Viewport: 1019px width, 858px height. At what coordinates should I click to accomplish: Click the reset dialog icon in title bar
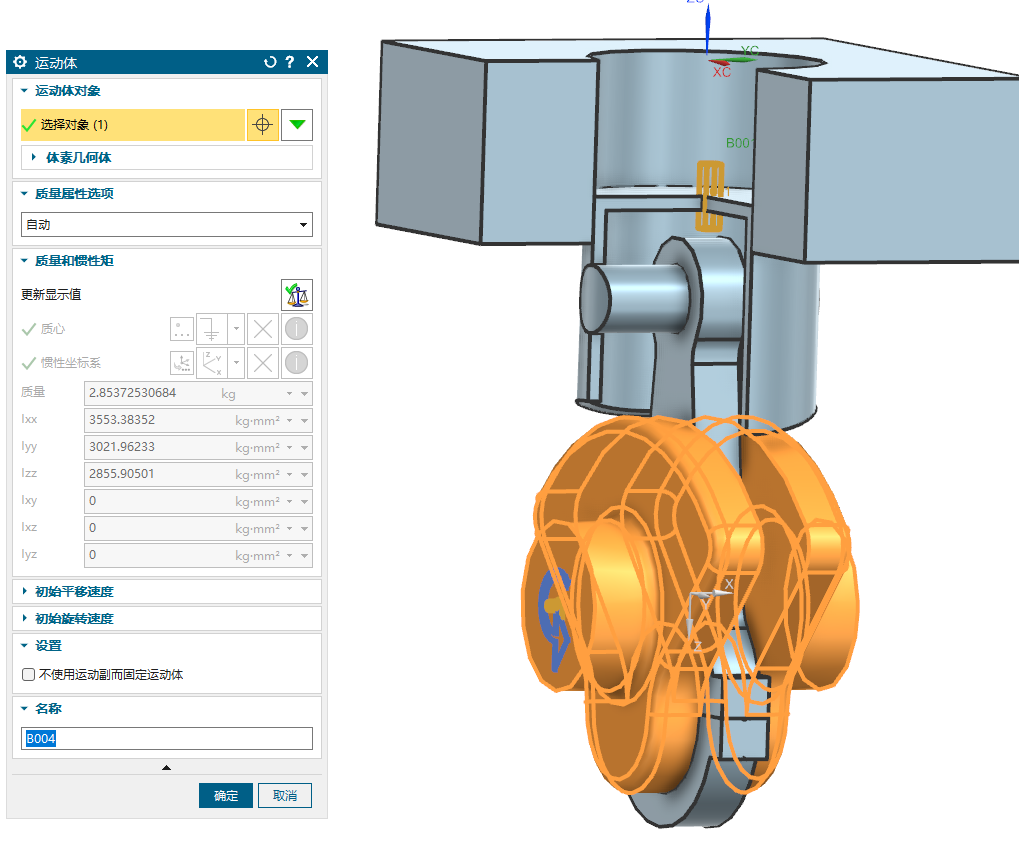(x=270, y=62)
